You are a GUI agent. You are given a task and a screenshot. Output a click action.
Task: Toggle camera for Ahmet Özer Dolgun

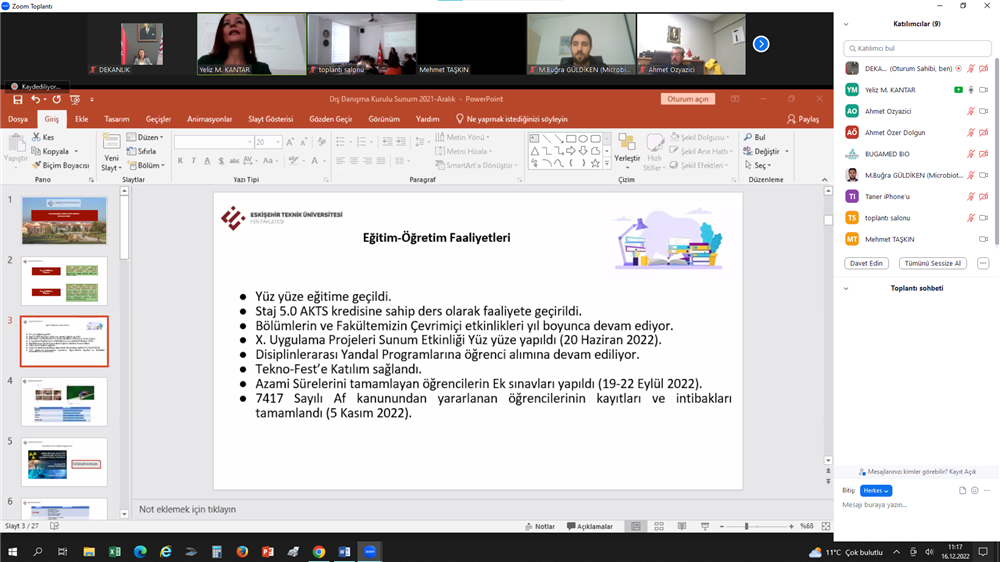(x=983, y=133)
